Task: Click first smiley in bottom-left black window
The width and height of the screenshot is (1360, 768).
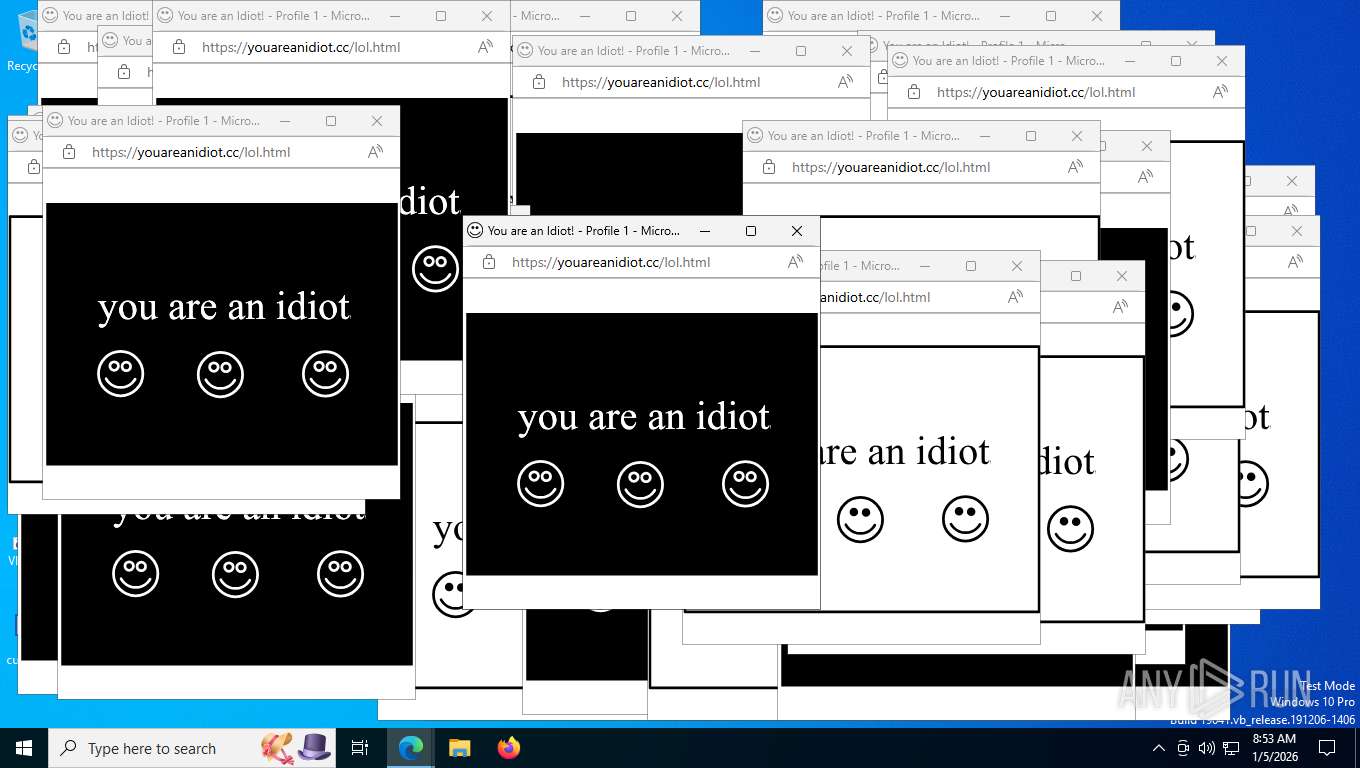Action: click(x=135, y=574)
